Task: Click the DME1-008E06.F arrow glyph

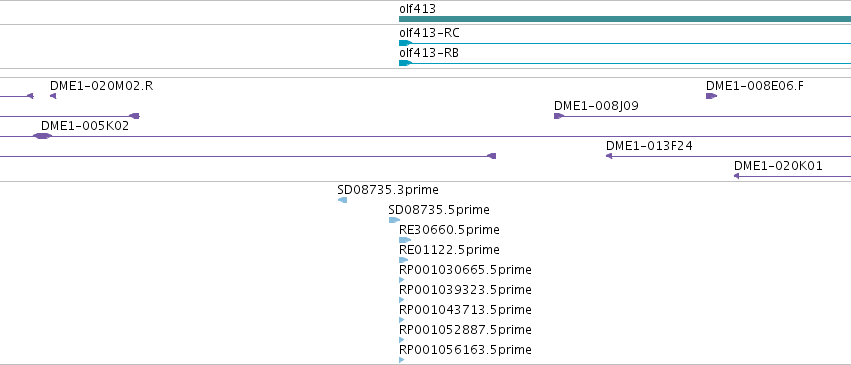Action: [x=711, y=96]
